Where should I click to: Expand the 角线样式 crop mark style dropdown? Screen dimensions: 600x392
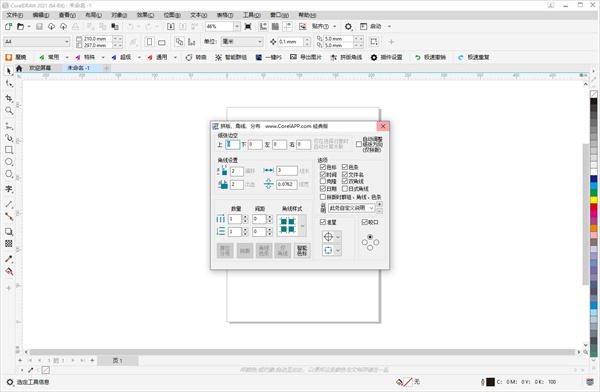click(x=302, y=225)
